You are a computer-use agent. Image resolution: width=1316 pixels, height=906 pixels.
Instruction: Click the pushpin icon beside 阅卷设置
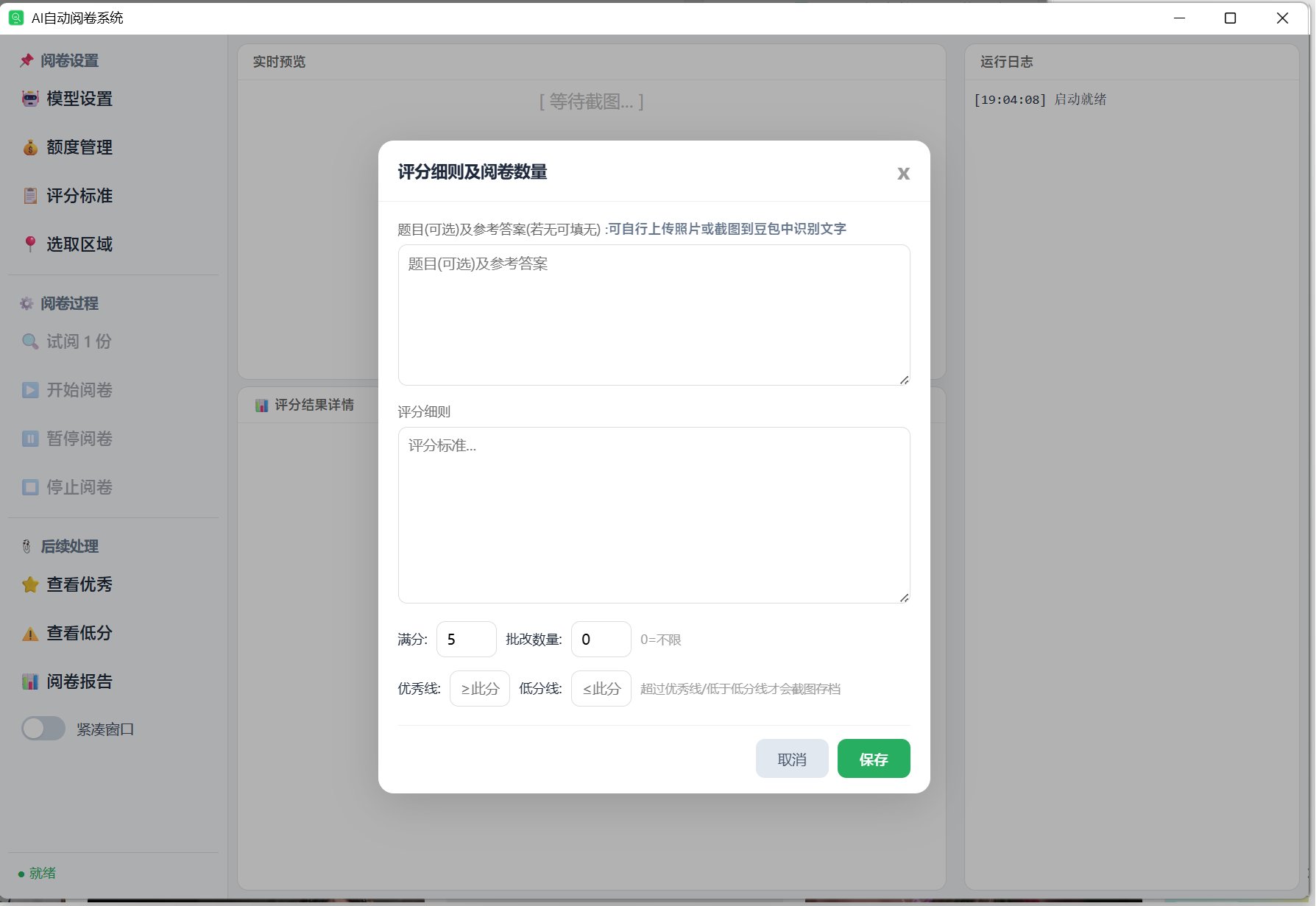(x=26, y=60)
